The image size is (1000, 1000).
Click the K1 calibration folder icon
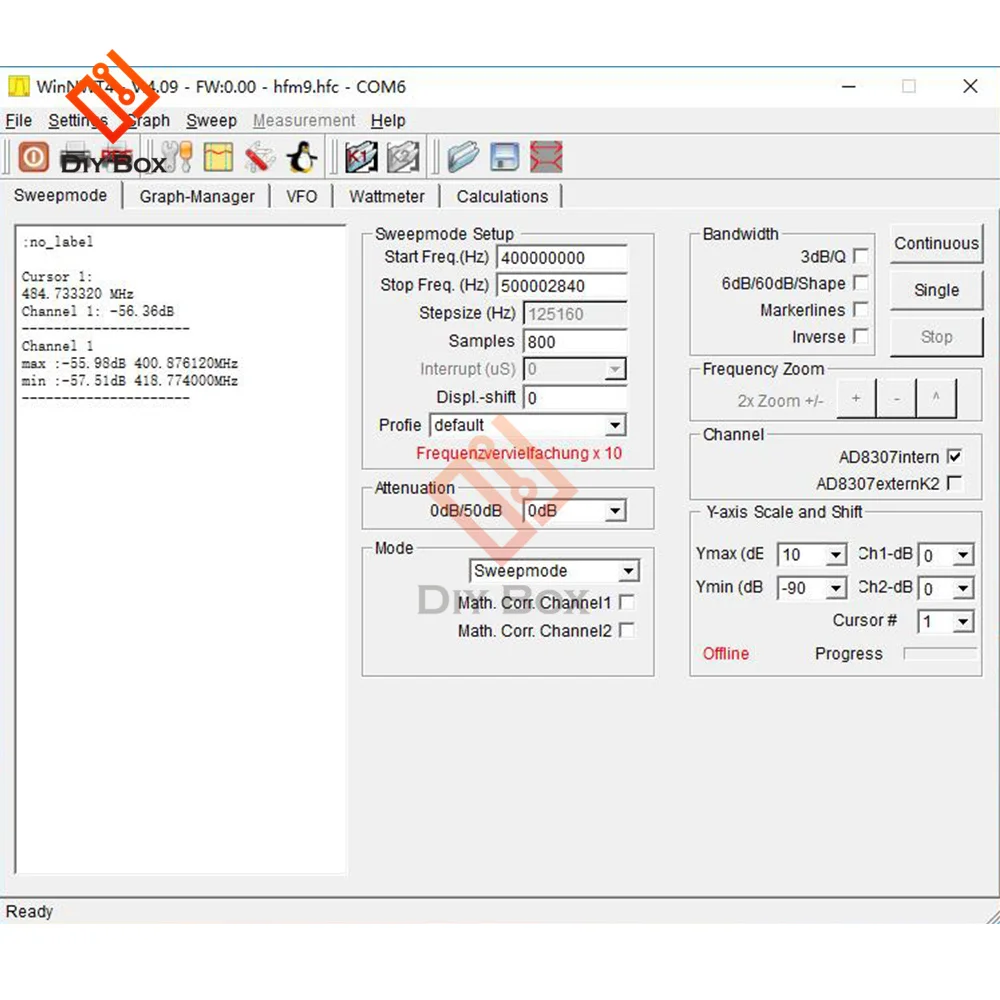(x=362, y=158)
